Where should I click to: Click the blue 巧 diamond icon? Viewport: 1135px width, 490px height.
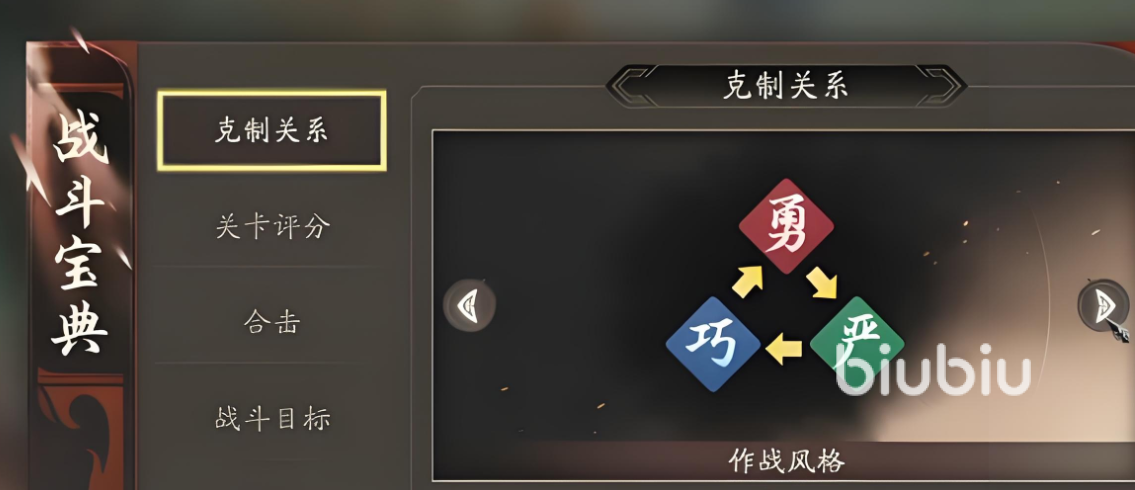click(x=713, y=345)
